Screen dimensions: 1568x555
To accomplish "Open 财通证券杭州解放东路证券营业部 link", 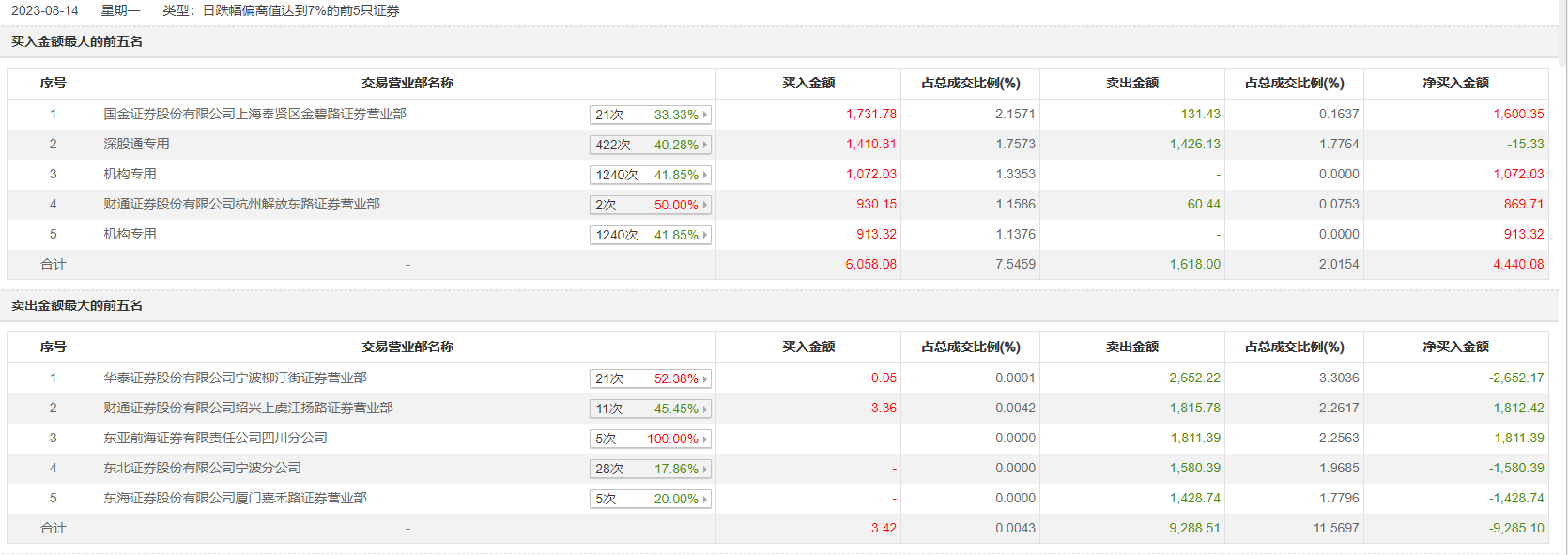I will [x=241, y=204].
